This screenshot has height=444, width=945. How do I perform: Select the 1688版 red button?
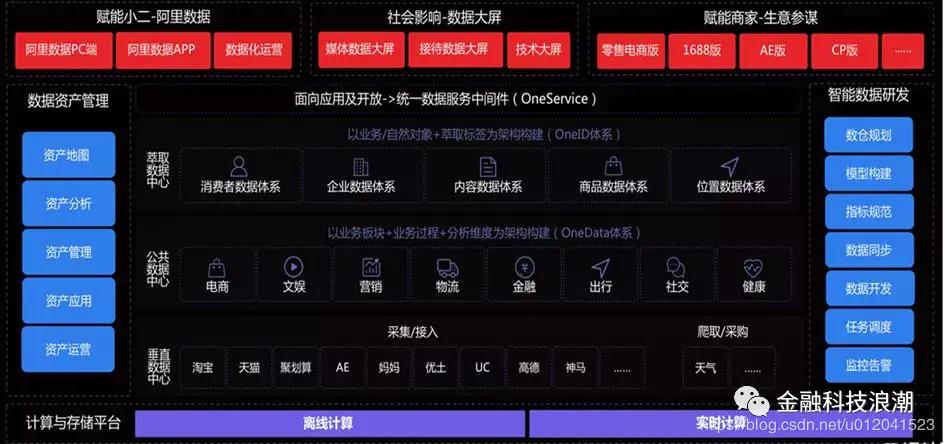pos(702,51)
